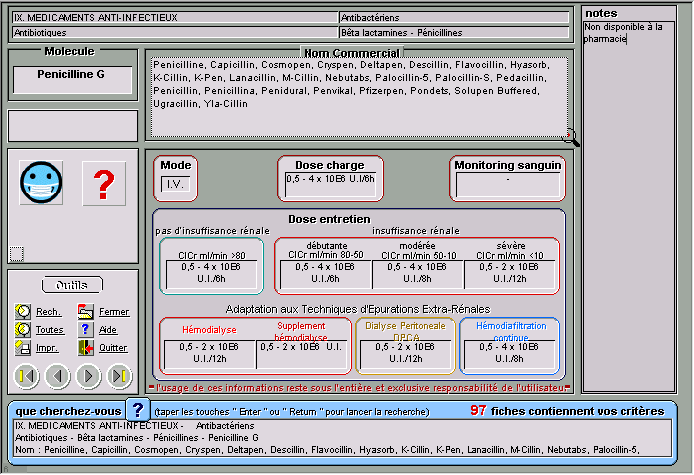Go to the last record

120,376
